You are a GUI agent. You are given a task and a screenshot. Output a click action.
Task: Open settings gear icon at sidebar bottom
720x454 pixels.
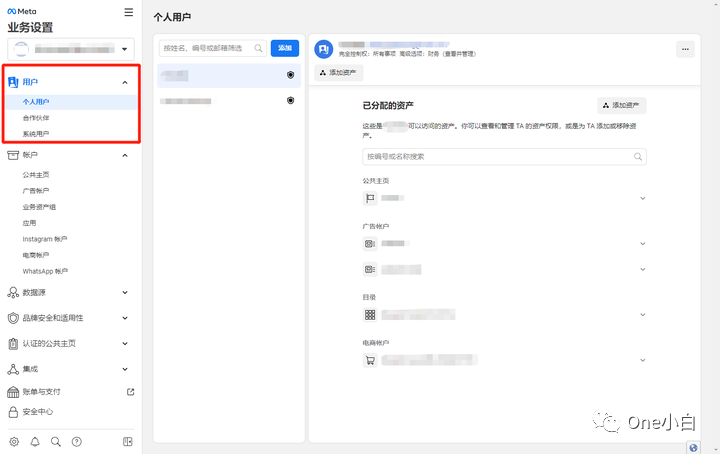14,442
